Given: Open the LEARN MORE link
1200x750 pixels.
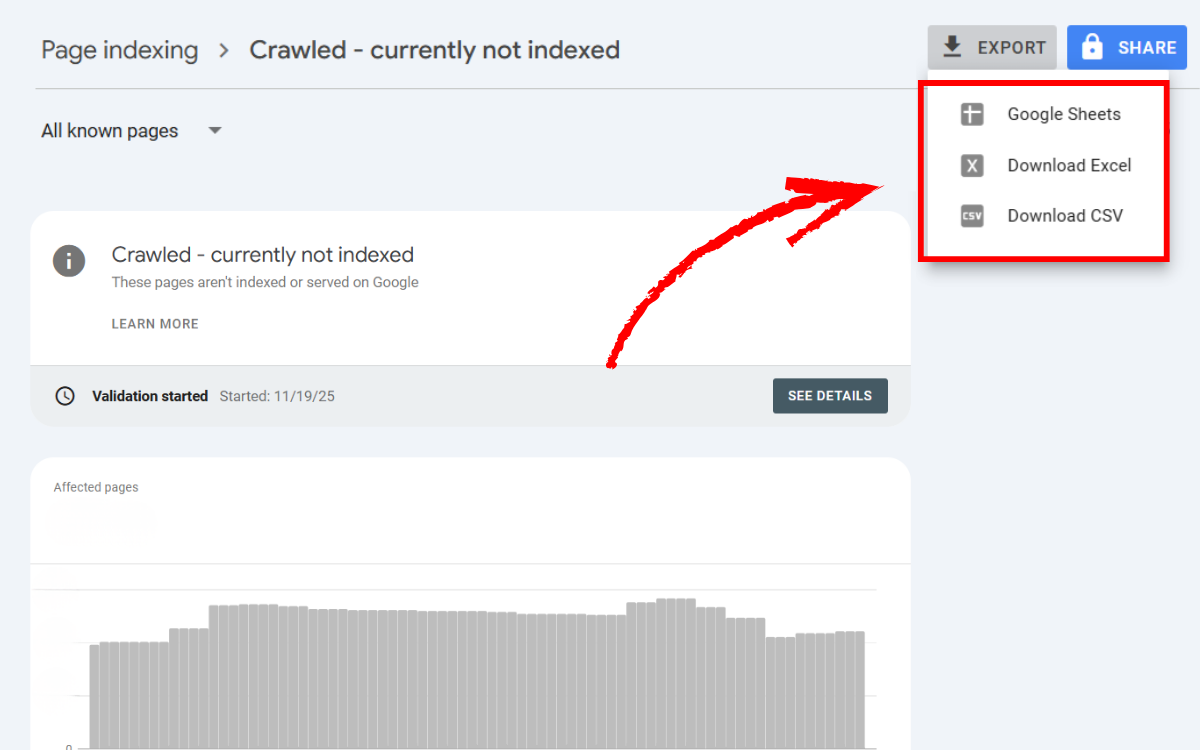Looking at the screenshot, I should [x=155, y=324].
